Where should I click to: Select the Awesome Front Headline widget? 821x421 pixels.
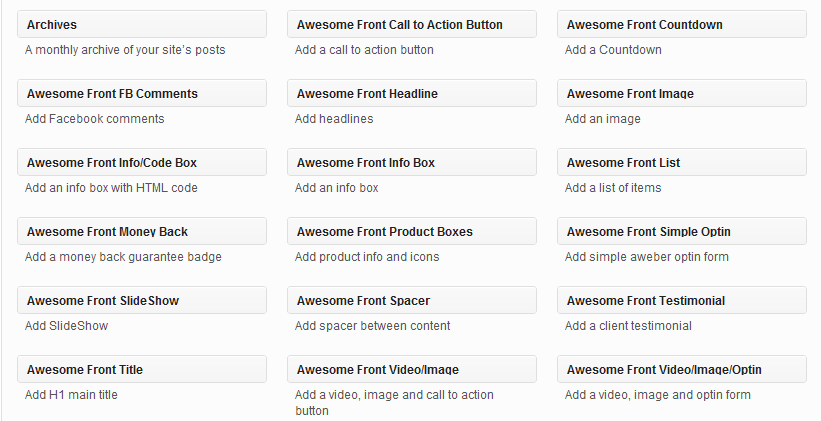tap(412, 93)
